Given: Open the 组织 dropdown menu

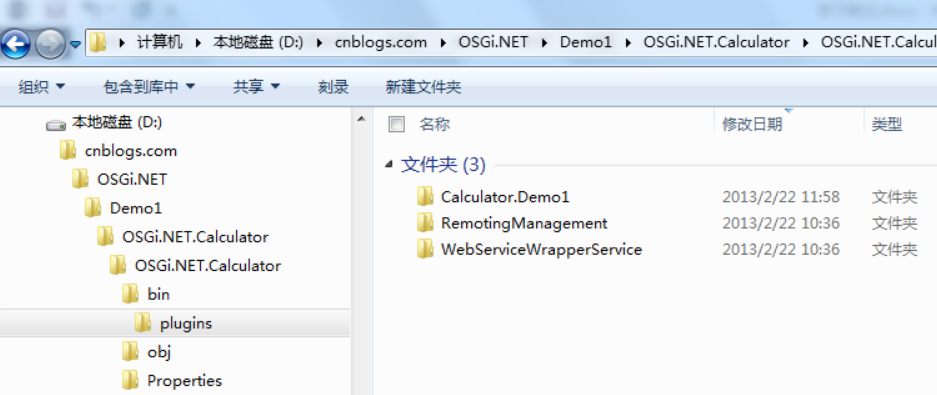Looking at the screenshot, I should pos(41,87).
